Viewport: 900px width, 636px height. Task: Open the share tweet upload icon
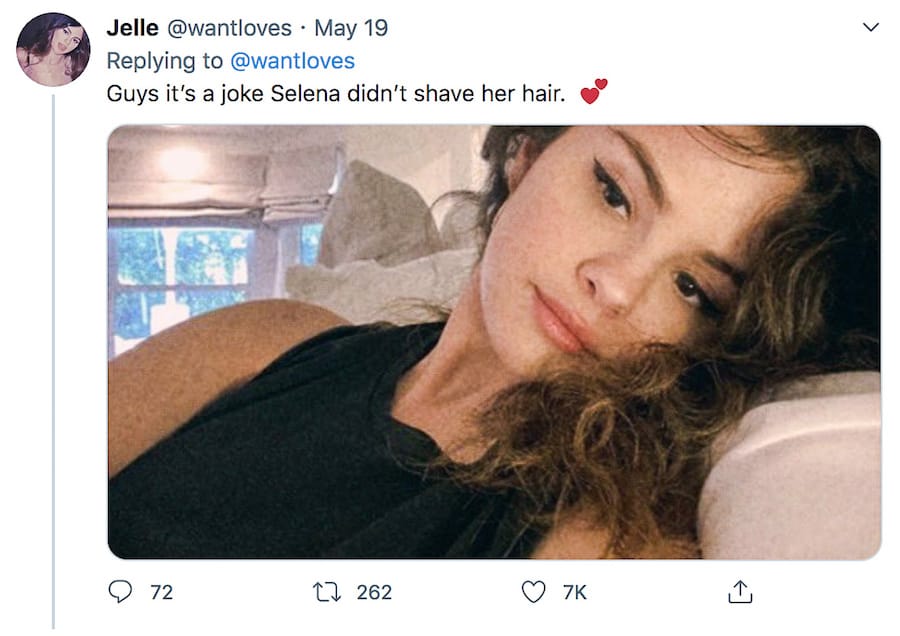(x=738, y=592)
